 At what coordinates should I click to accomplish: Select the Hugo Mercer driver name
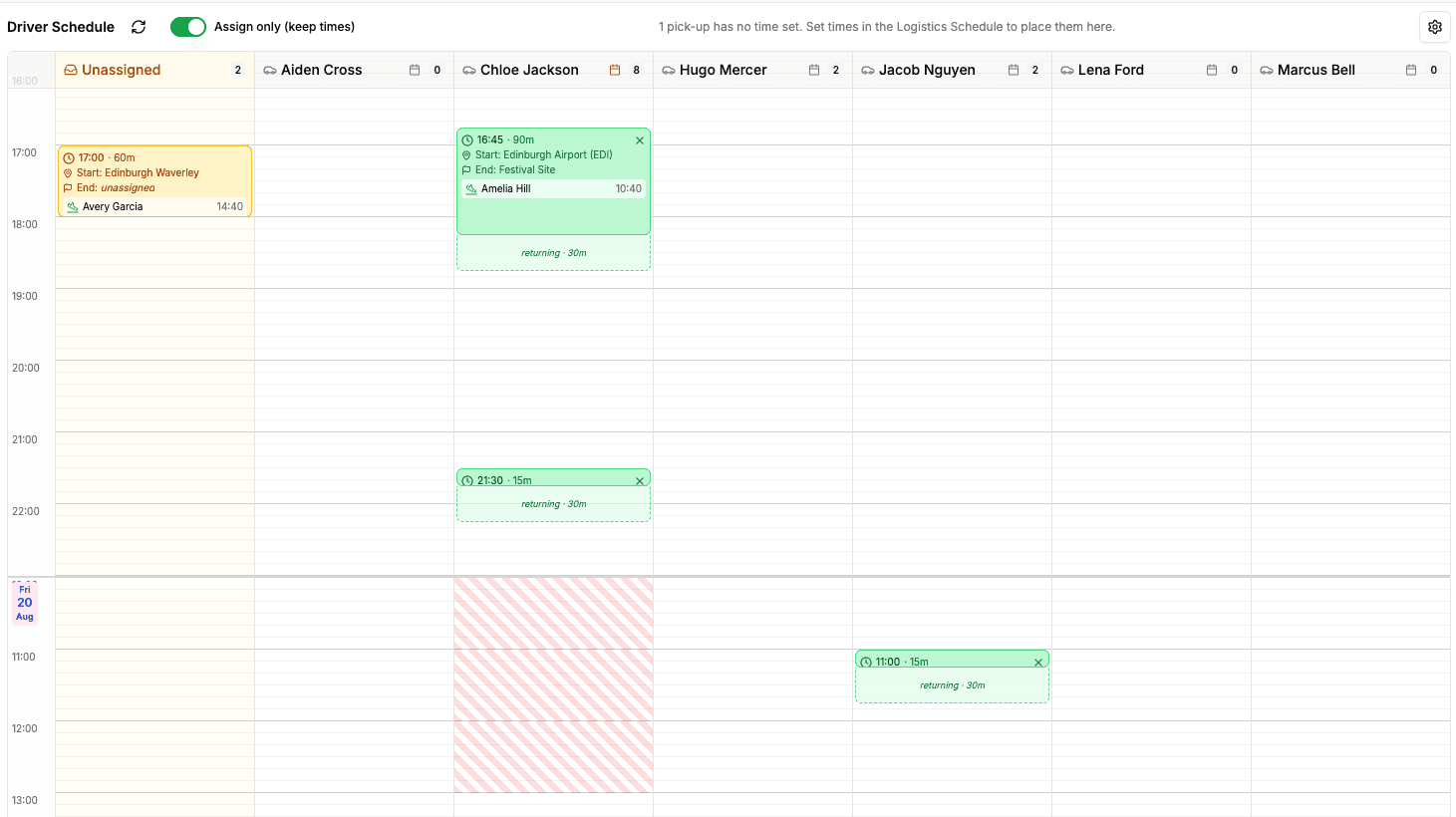(x=723, y=70)
